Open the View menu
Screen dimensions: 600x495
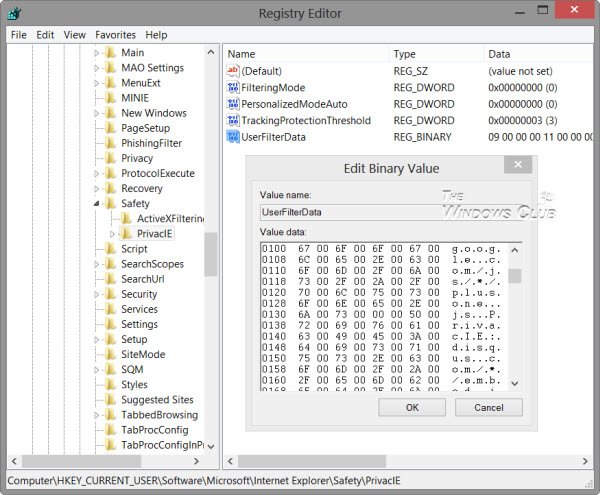[x=75, y=35]
